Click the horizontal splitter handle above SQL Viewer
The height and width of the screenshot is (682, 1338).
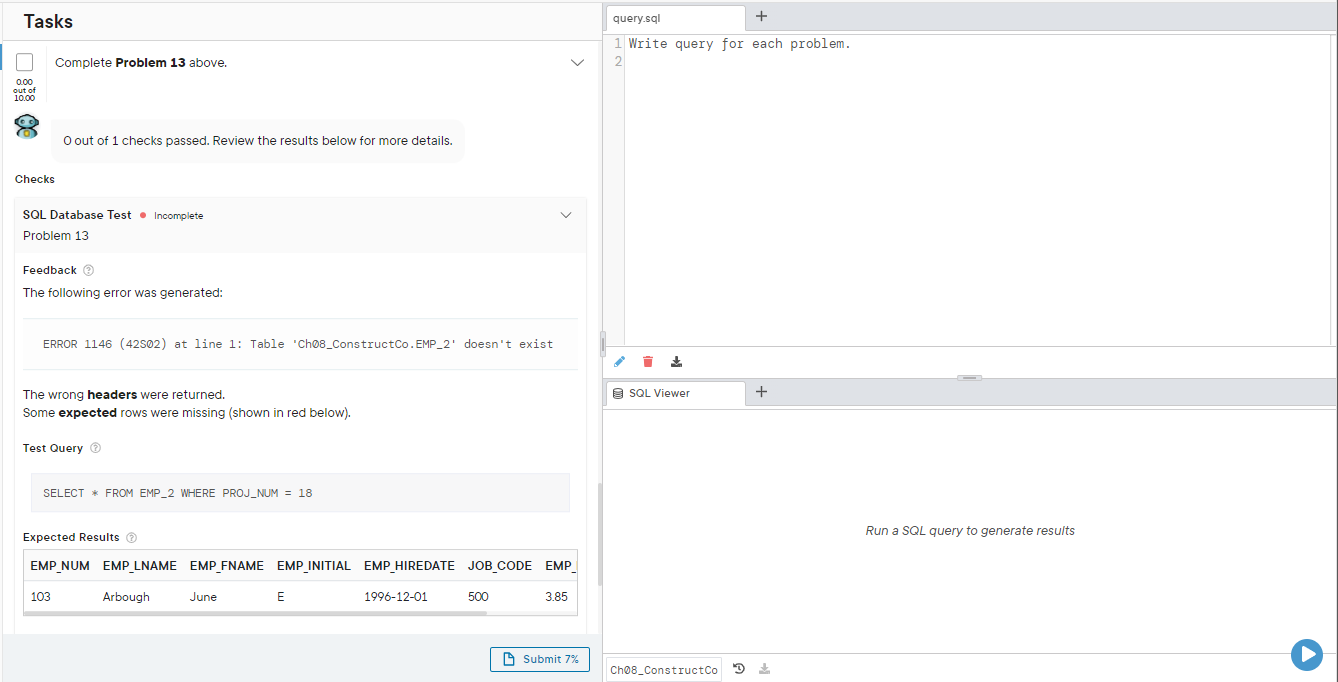pyautogui.click(x=970, y=377)
